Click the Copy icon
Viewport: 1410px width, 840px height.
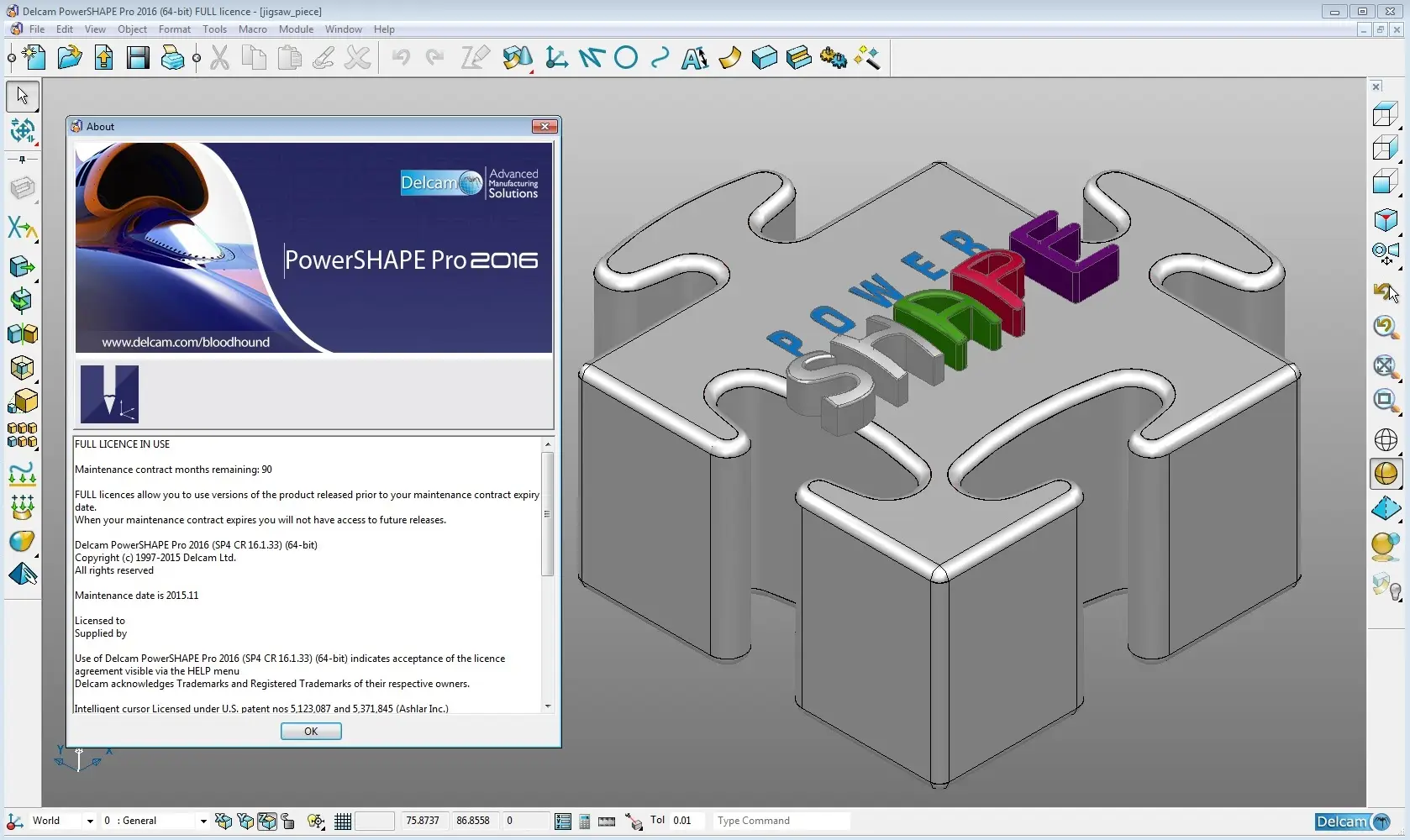pyautogui.click(x=254, y=58)
